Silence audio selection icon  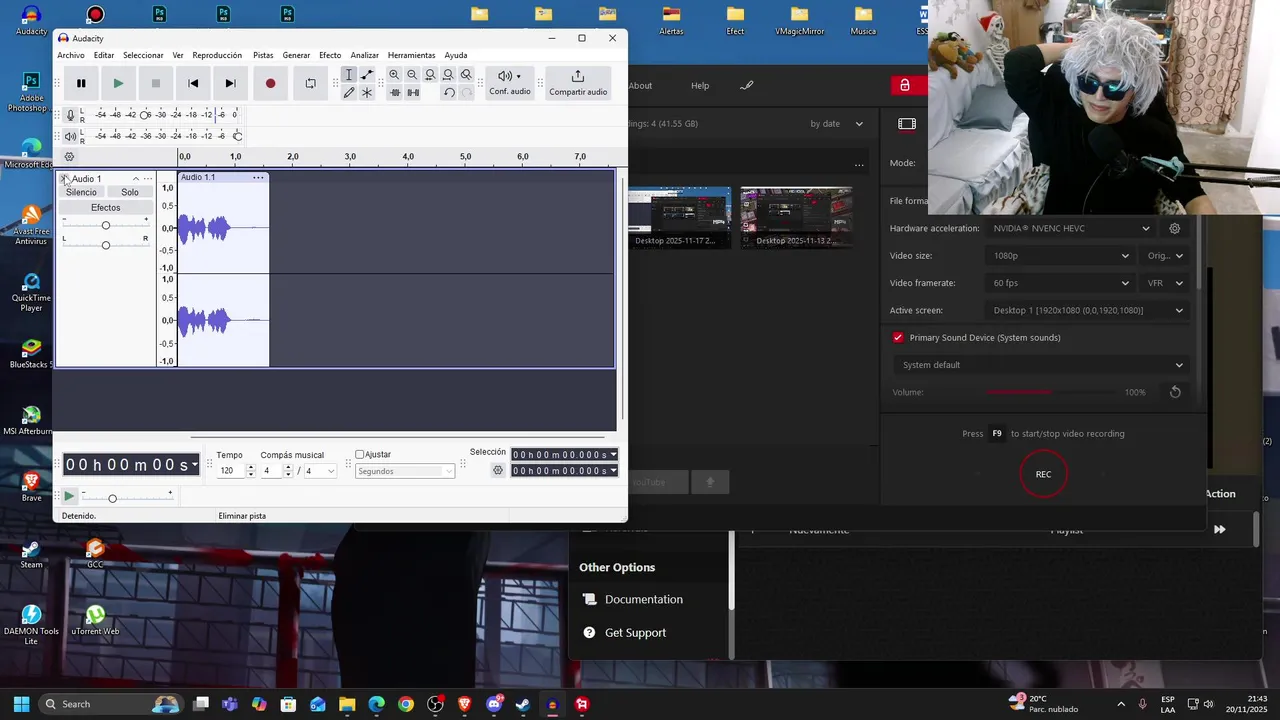tap(413, 92)
